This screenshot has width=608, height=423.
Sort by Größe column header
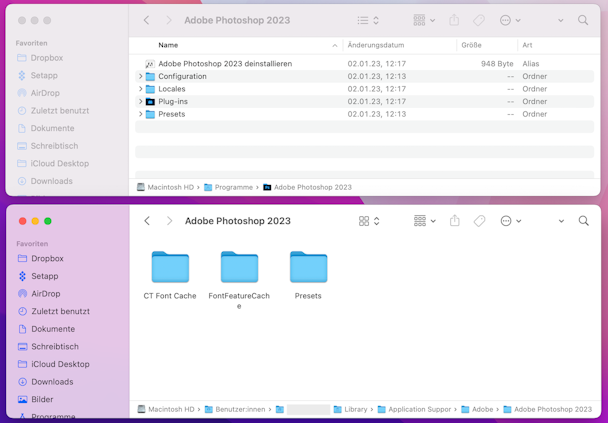click(x=471, y=45)
